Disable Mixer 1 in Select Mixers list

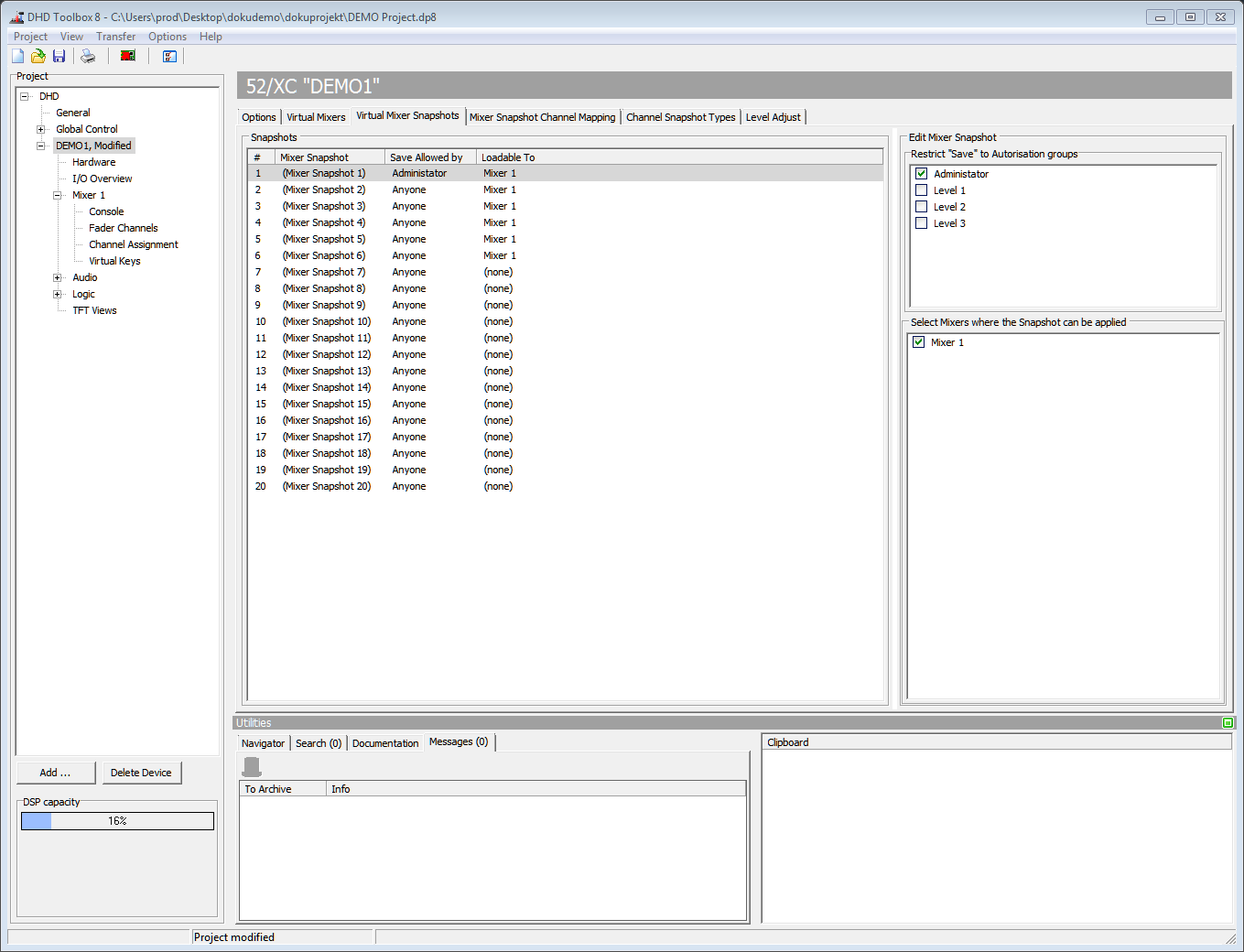coord(918,341)
